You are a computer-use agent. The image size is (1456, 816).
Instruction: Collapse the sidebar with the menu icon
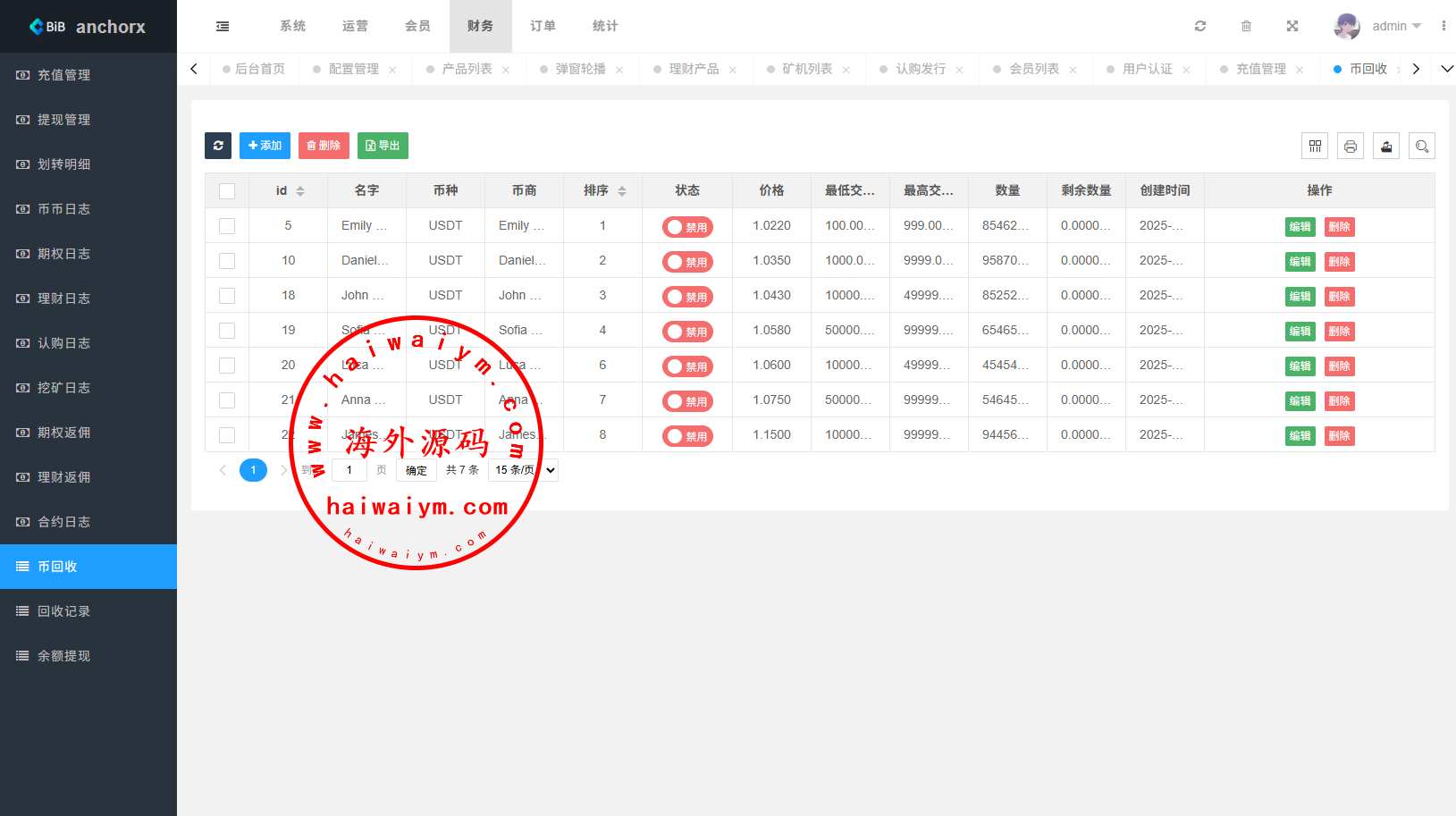point(223,26)
